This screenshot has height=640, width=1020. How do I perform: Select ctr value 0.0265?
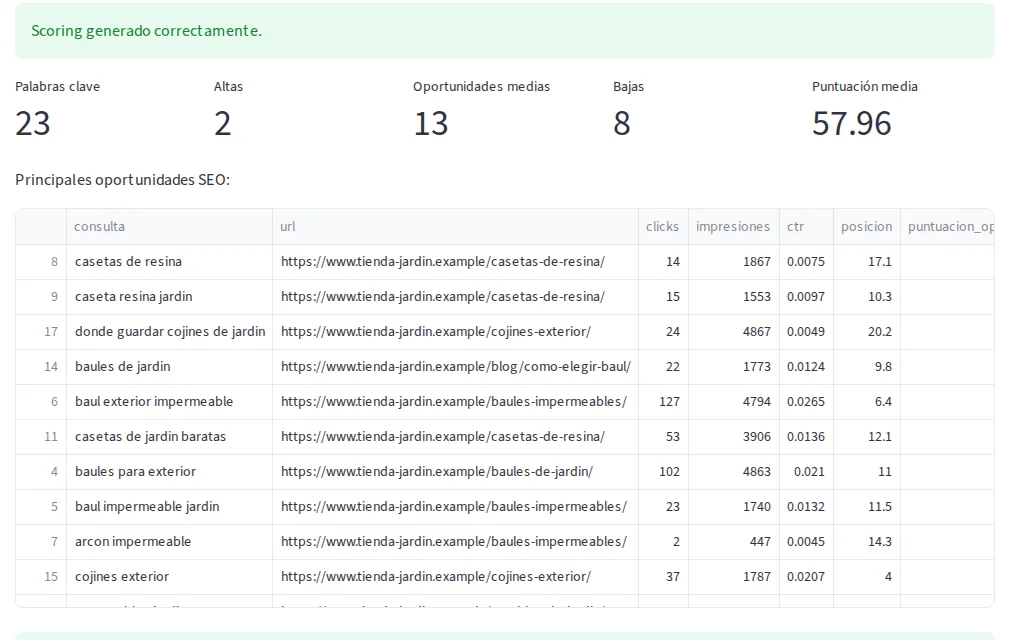pos(806,402)
